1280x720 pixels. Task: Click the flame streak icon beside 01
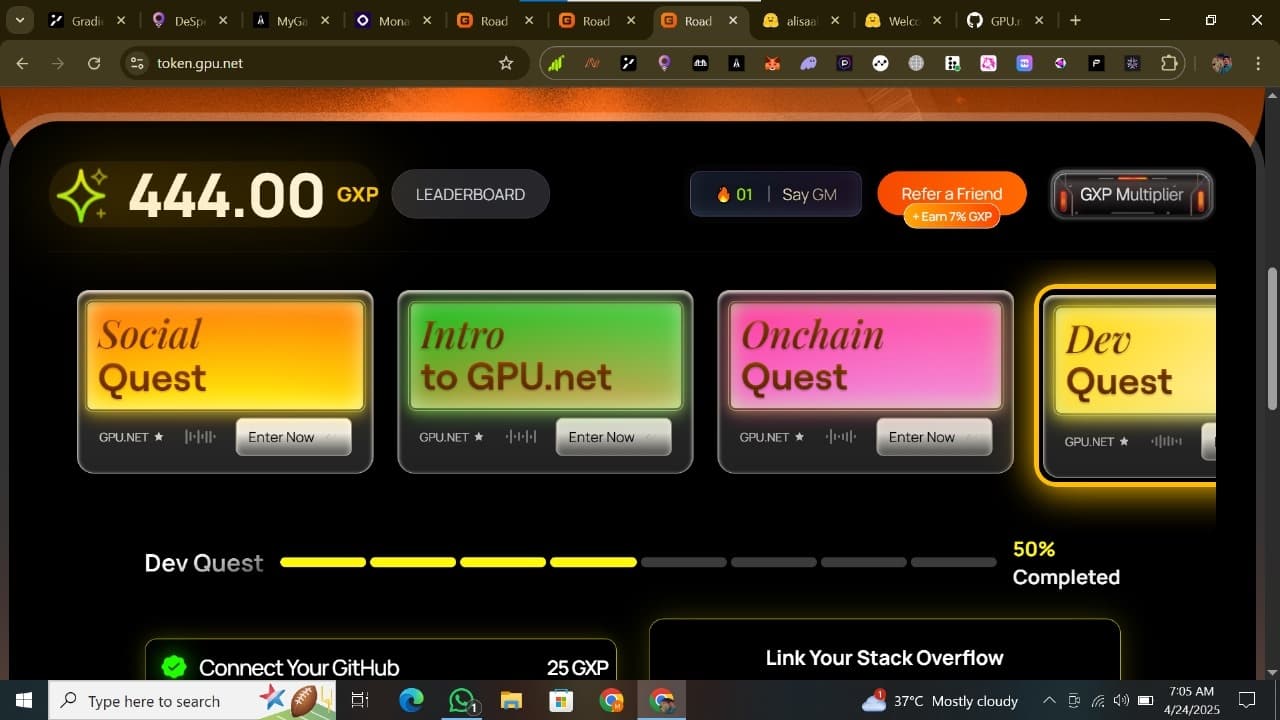pyautogui.click(x=724, y=194)
